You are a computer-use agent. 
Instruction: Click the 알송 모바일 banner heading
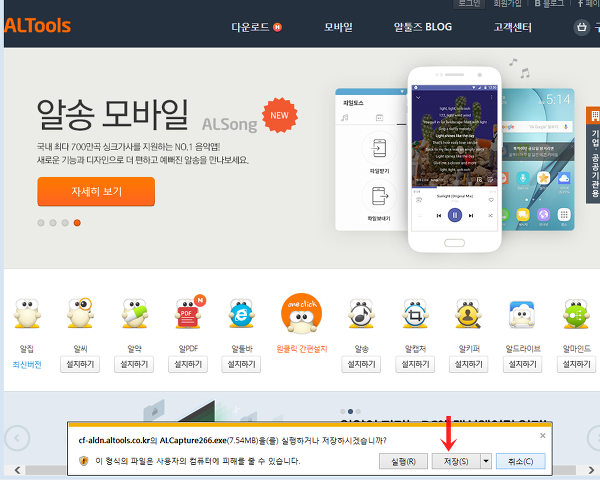pyautogui.click(x=112, y=114)
